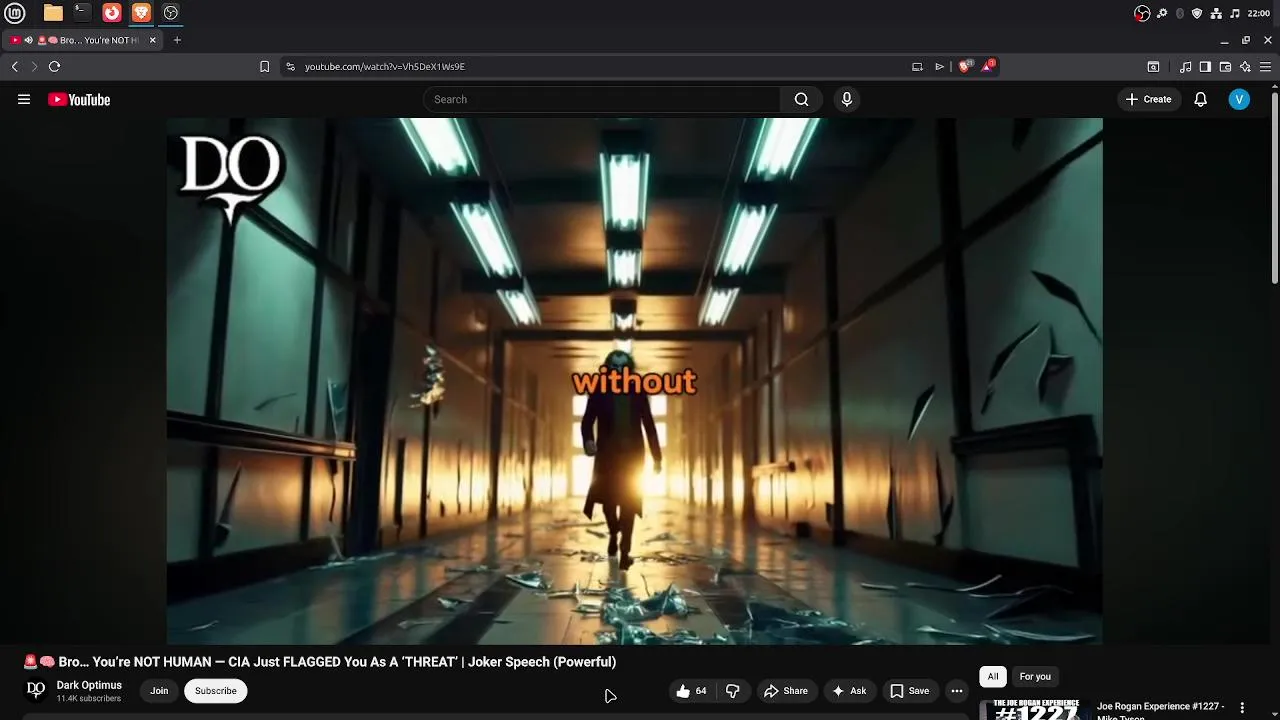Screen dimensions: 1280x720
Task: Click the Ask AI button
Action: (x=849, y=691)
